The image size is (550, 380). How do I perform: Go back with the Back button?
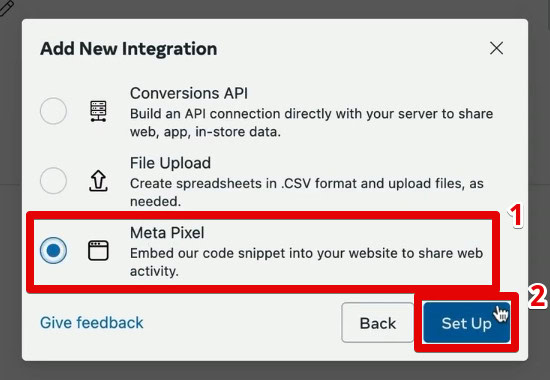click(377, 322)
